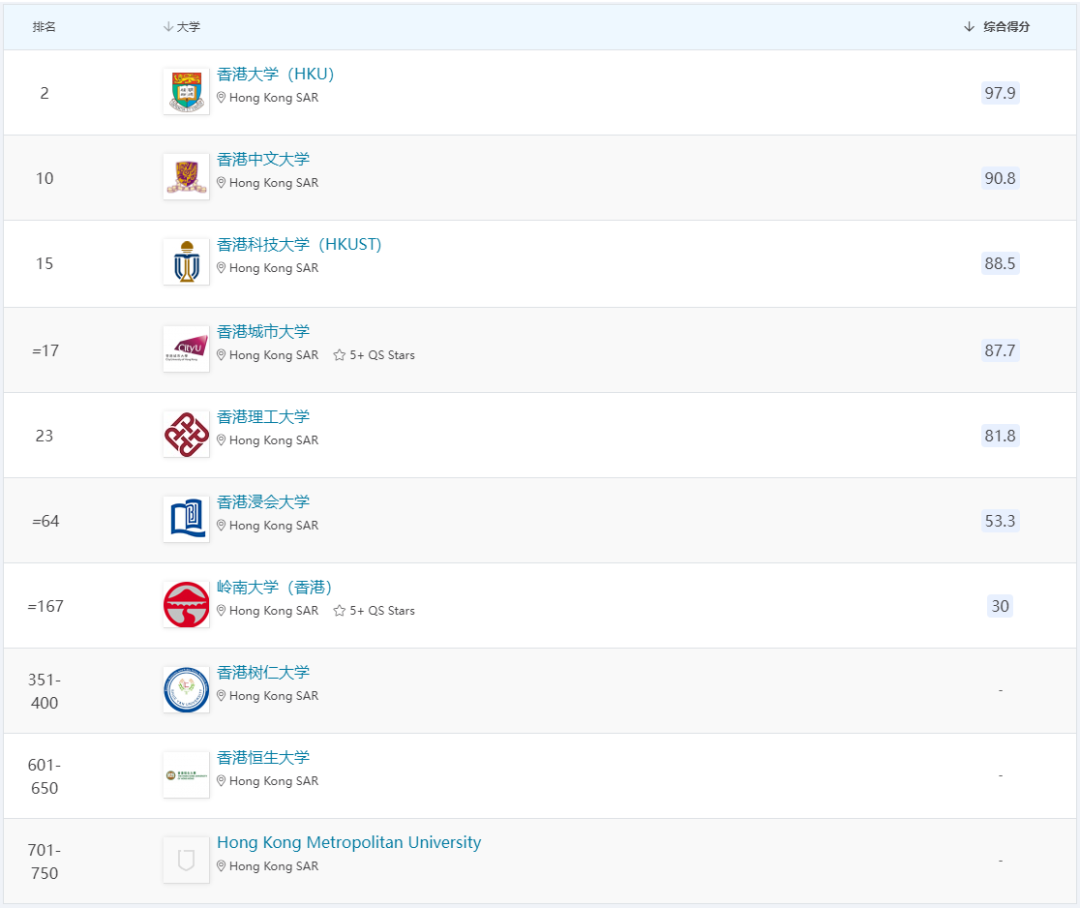Click 5+ QS Stars badge for 岭南大学
Image resolution: width=1080 pixels, height=908 pixels.
tap(374, 610)
